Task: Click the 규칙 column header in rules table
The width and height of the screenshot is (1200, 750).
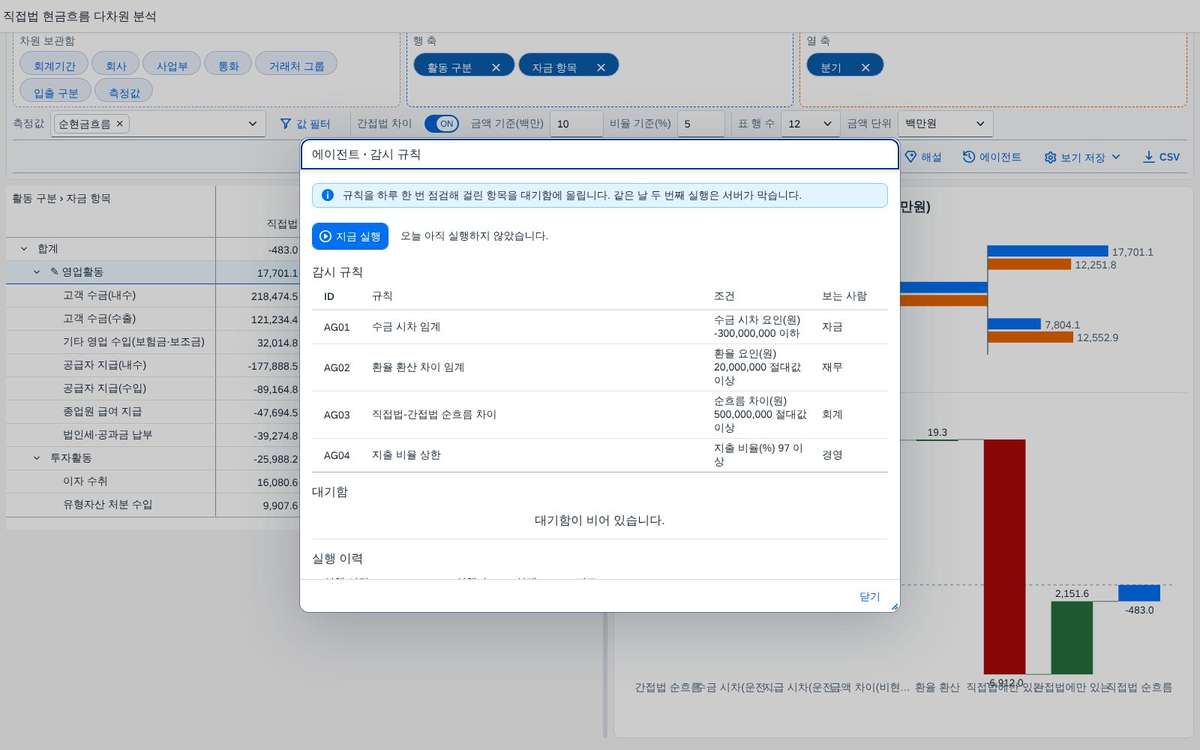Action: pyautogui.click(x=382, y=297)
